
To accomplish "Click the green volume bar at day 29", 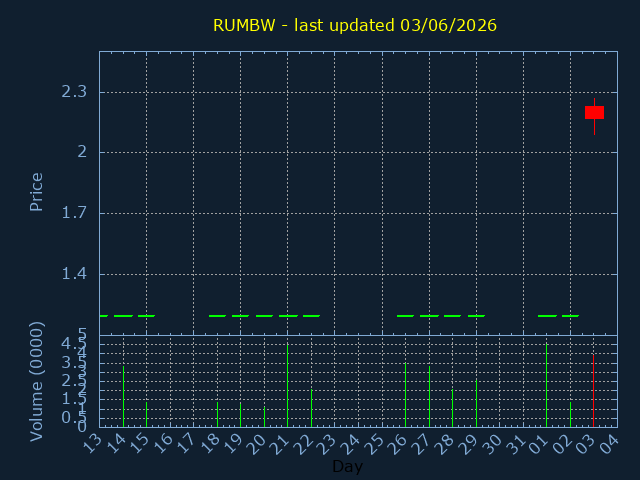I will coord(476,403).
